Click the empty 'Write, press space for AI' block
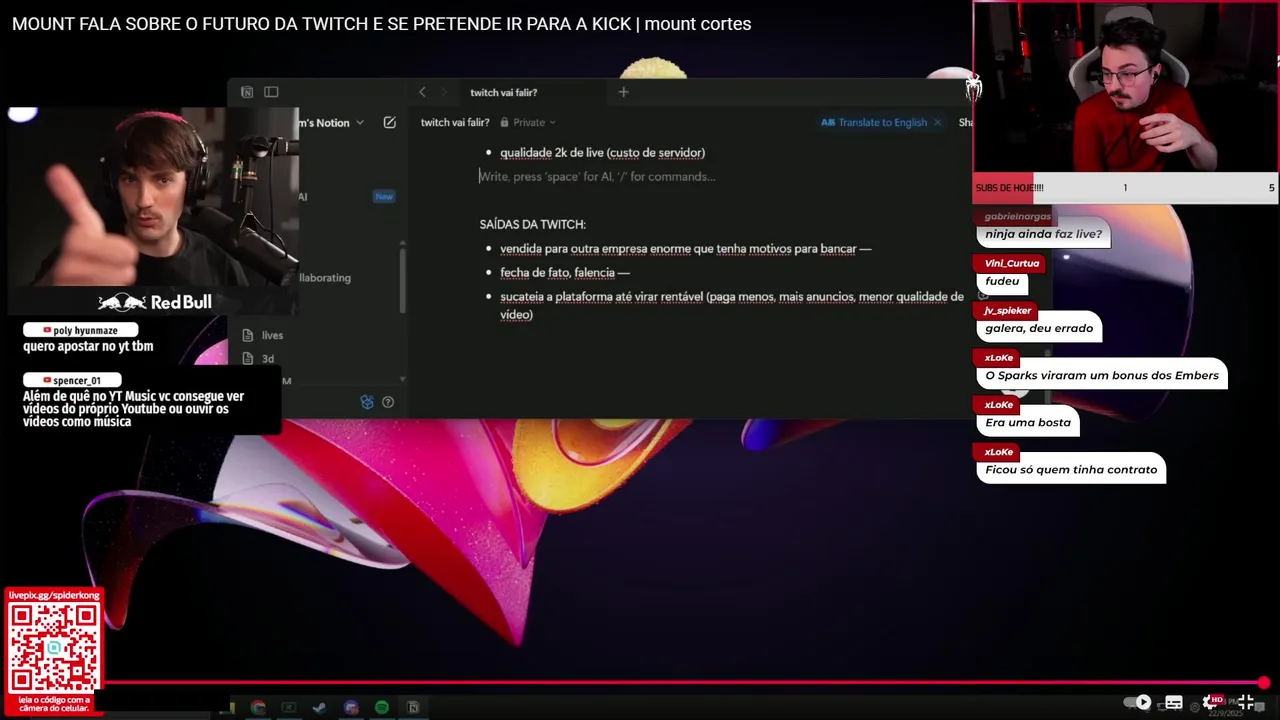This screenshot has height=720, width=1280. tap(597, 176)
